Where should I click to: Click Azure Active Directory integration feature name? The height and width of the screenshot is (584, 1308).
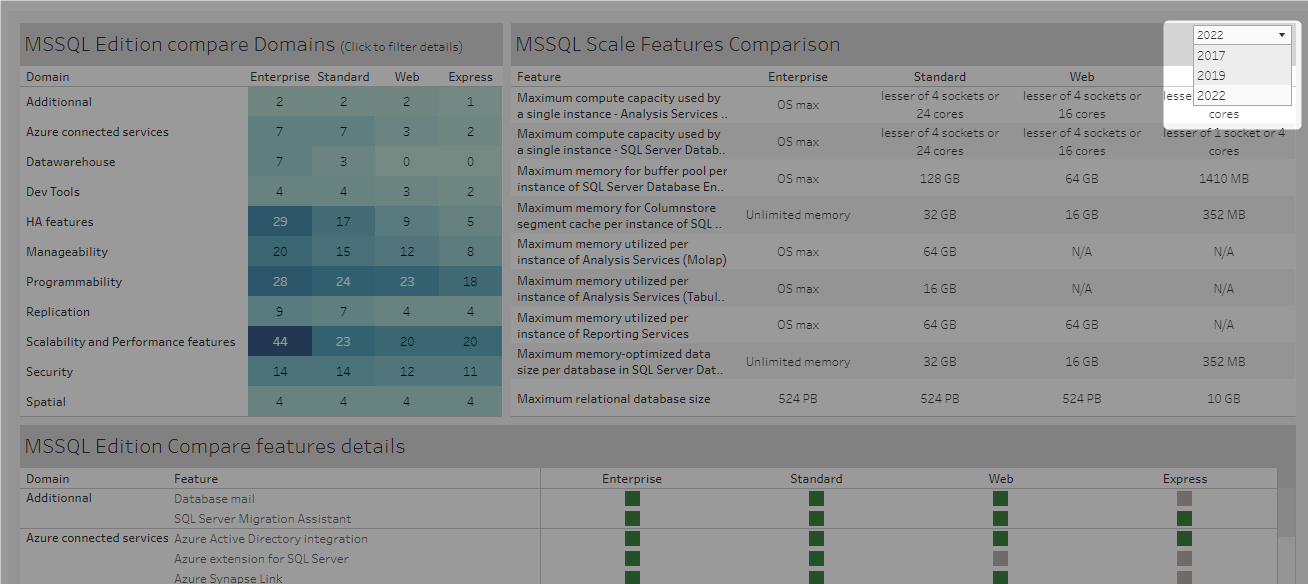pyautogui.click(x=271, y=539)
